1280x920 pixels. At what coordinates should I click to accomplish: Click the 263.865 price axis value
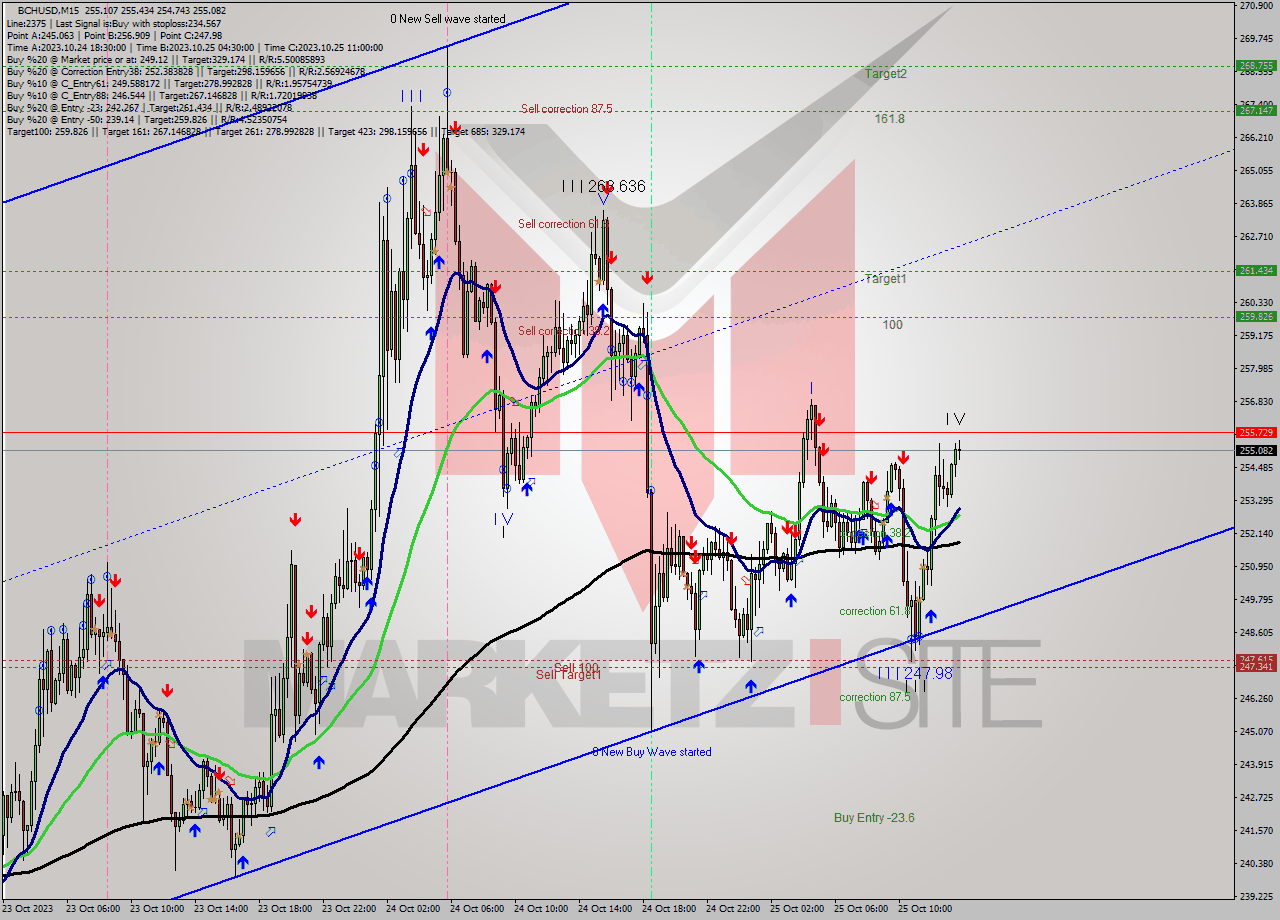point(1256,204)
